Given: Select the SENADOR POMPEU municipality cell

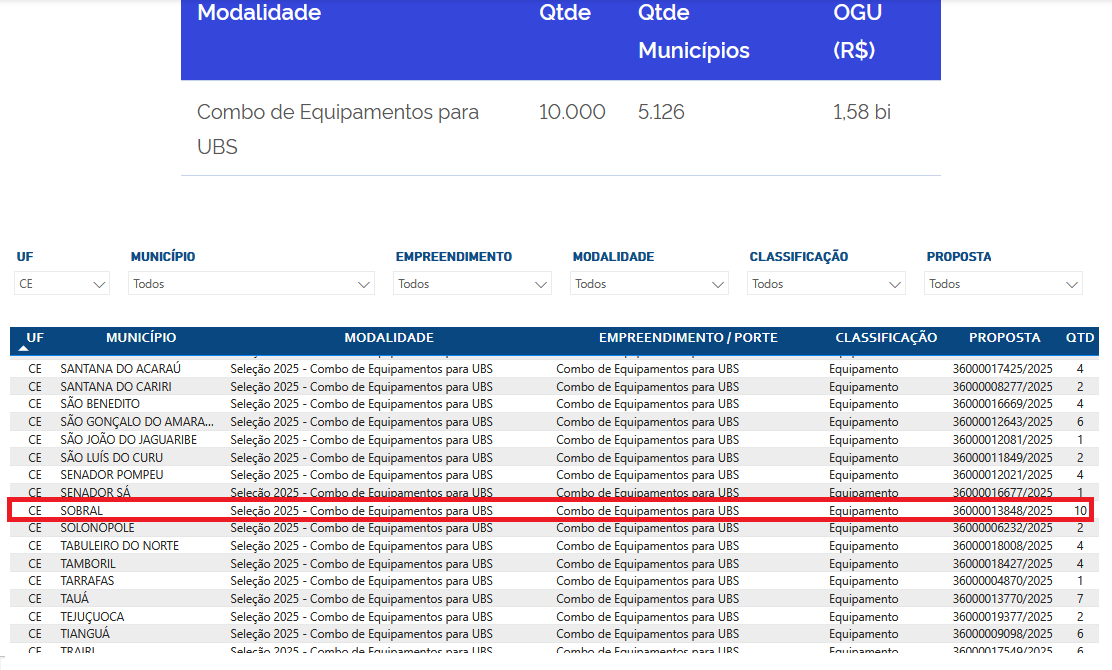Looking at the screenshot, I should (x=111, y=475).
